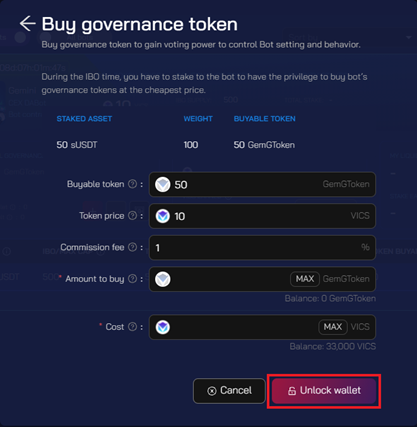Select the Buyable token field showing 50
This screenshot has width=417, height=427.
tap(262, 184)
